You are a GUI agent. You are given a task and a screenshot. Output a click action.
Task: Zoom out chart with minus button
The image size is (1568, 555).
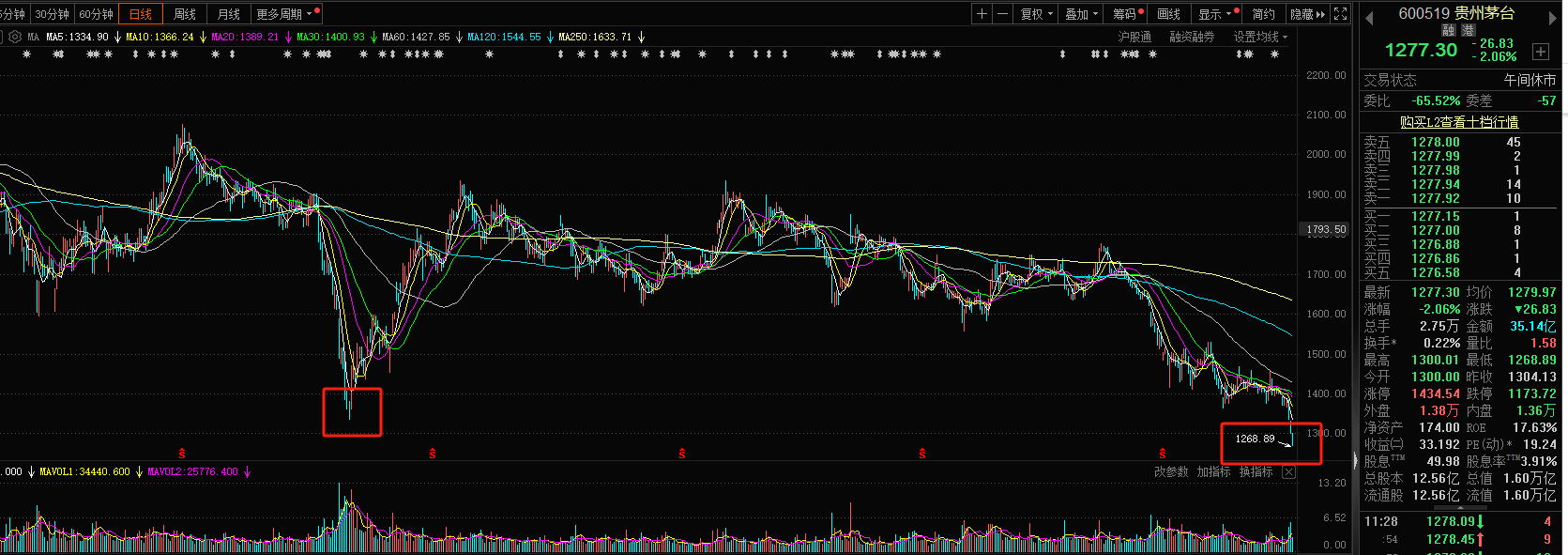[1002, 14]
